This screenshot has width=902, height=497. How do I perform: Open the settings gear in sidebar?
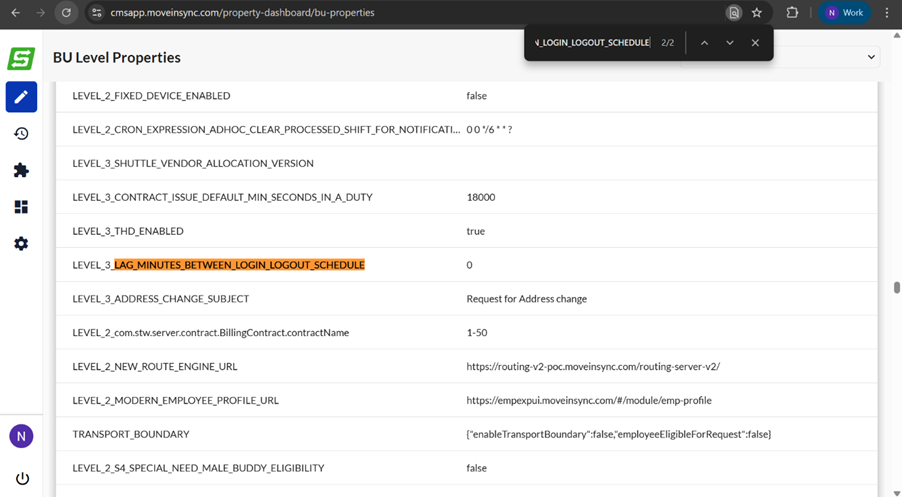tap(21, 244)
